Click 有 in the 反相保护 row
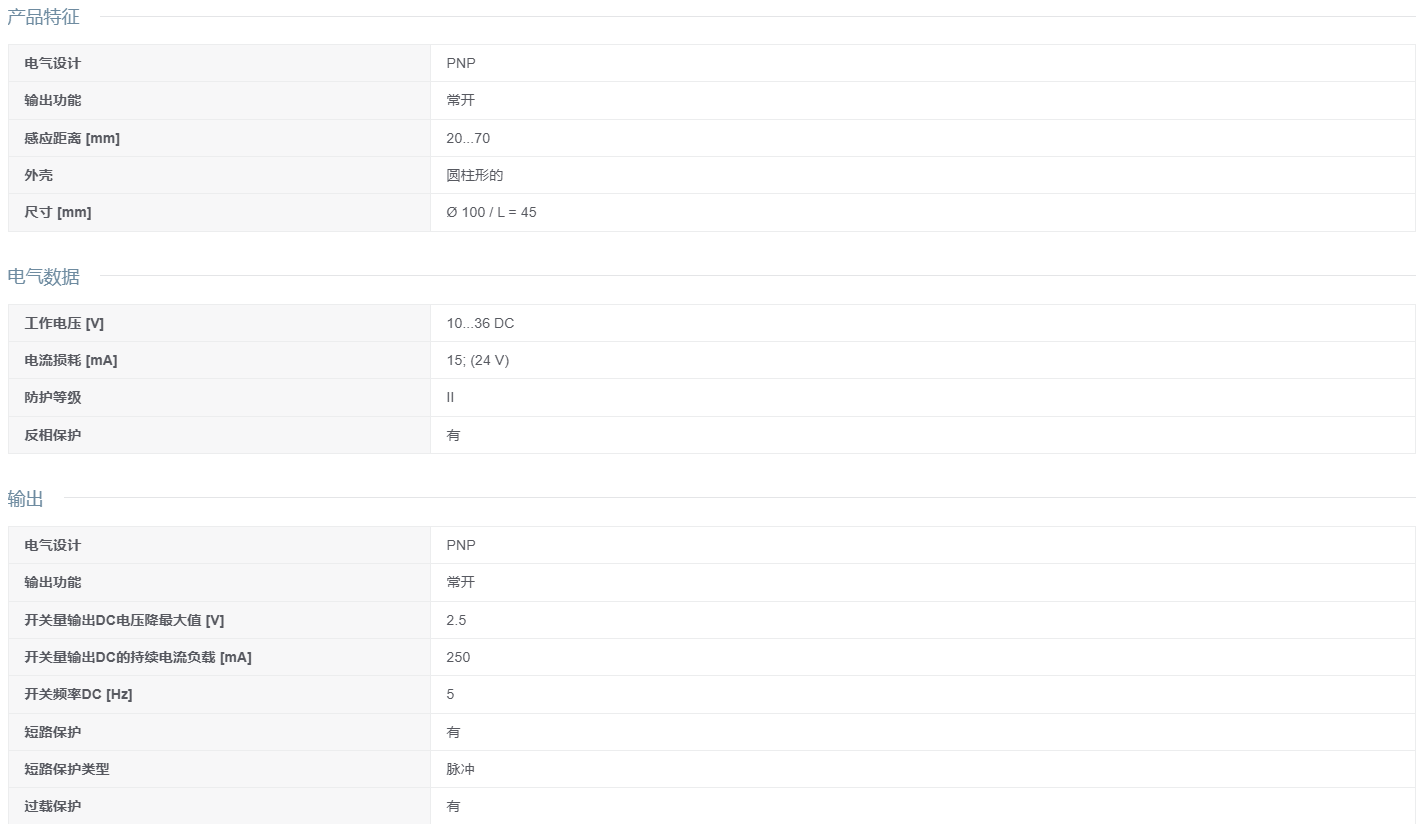 tap(454, 435)
